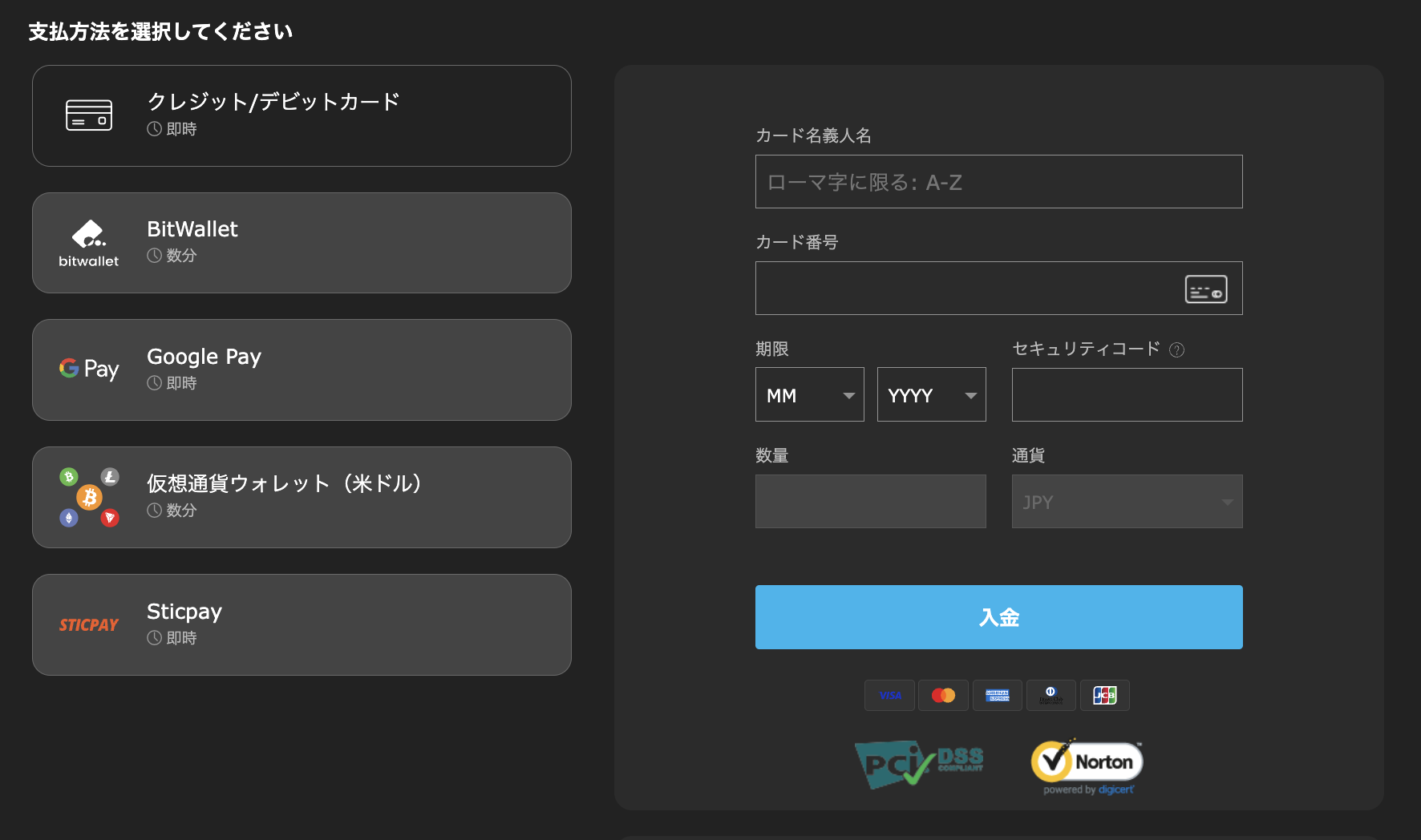The image size is (1421, 840).
Task: Click the credit card icon in first payment option
Action: (x=89, y=115)
